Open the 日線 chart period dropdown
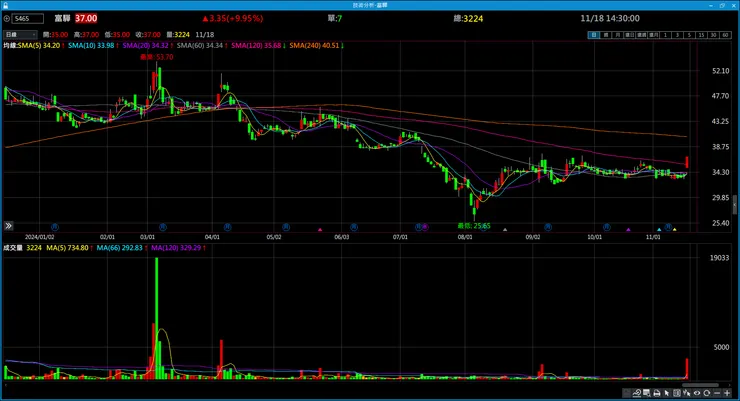 [x=20, y=34]
